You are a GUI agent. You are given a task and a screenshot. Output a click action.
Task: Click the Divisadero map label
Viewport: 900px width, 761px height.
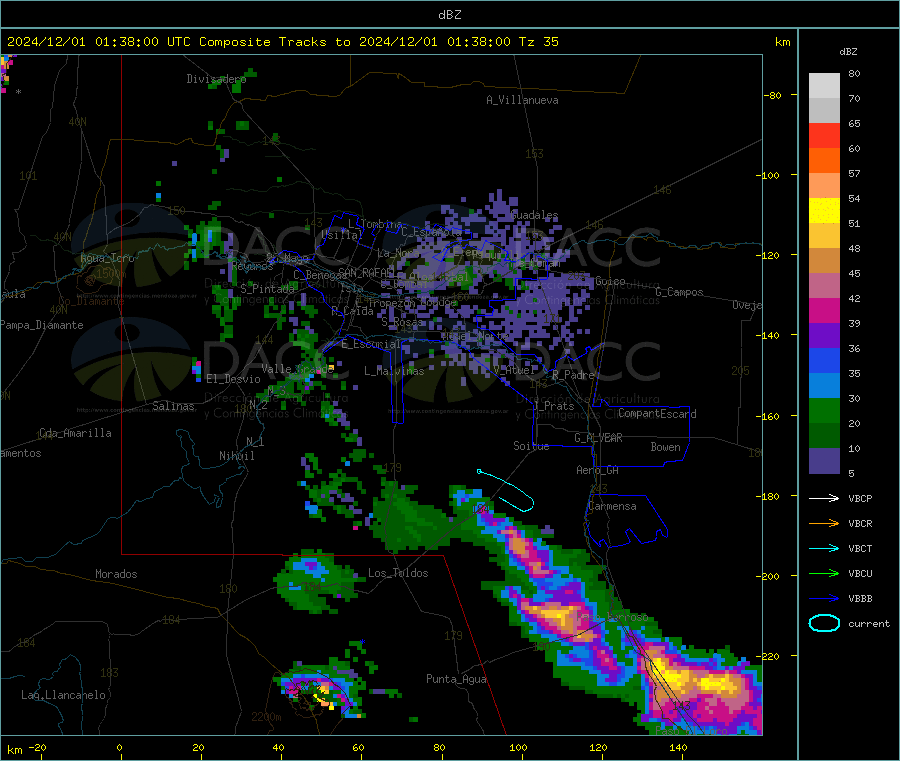[216, 79]
